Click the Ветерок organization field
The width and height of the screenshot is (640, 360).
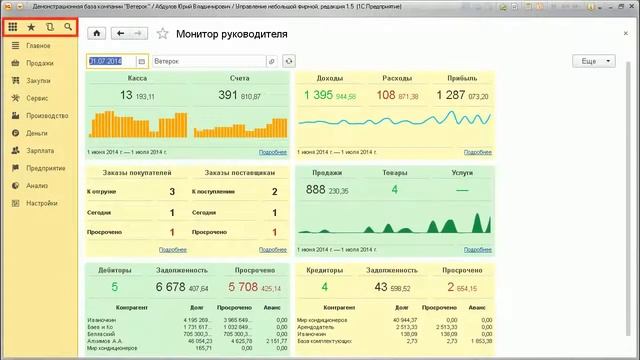pos(209,61)
